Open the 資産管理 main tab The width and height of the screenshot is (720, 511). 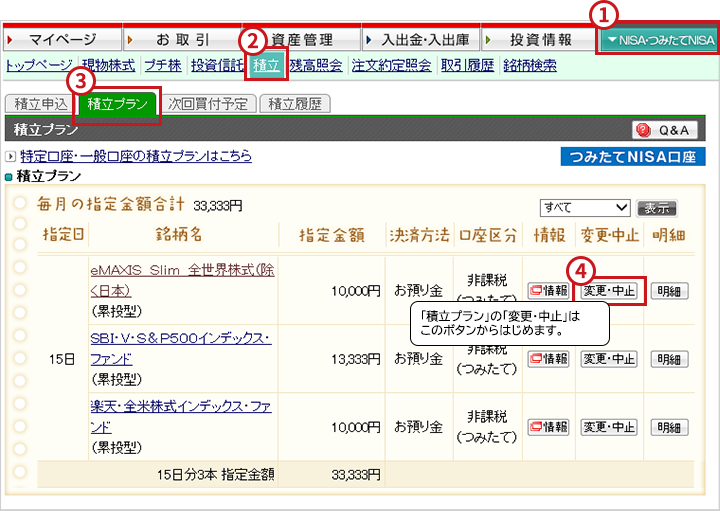pyautogui.click(x=302, y=39)
